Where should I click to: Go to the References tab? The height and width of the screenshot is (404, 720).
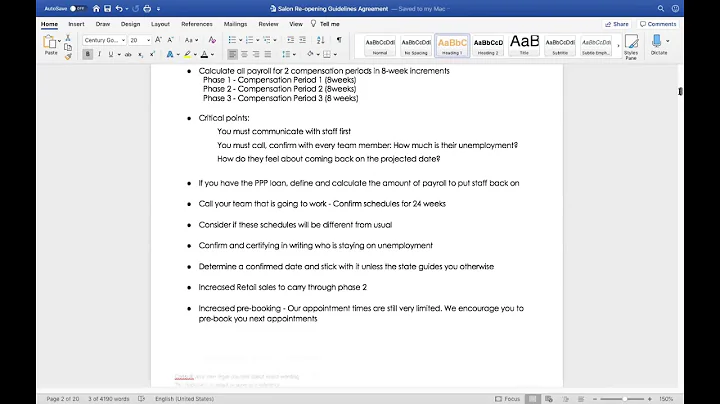(197, 24)
